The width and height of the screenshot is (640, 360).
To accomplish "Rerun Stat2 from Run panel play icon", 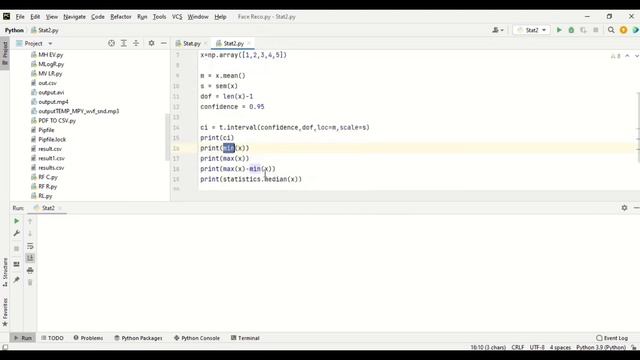I will pyautogui.click(x=16, y=221).
